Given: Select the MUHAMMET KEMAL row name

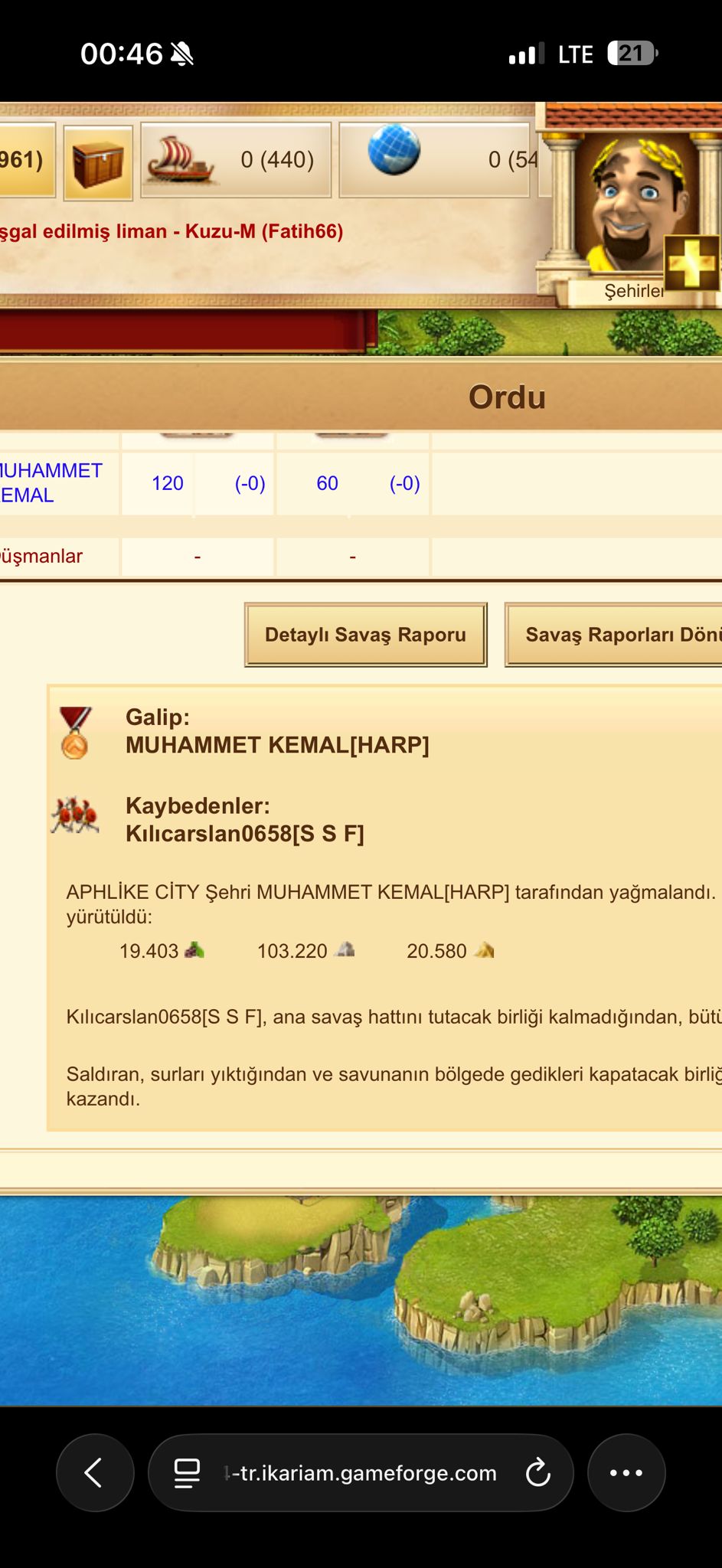Looking at the screenshot, I should tap(51, 483).
